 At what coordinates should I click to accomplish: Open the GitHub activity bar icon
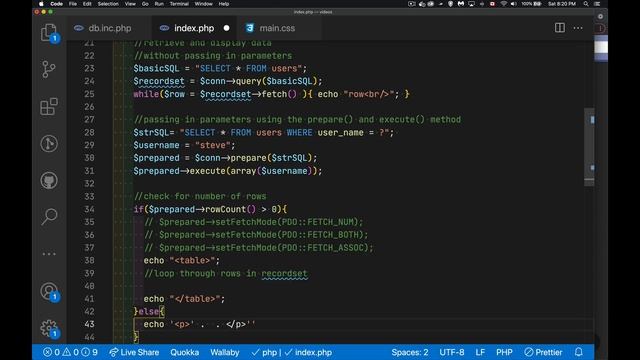(49, 180)
